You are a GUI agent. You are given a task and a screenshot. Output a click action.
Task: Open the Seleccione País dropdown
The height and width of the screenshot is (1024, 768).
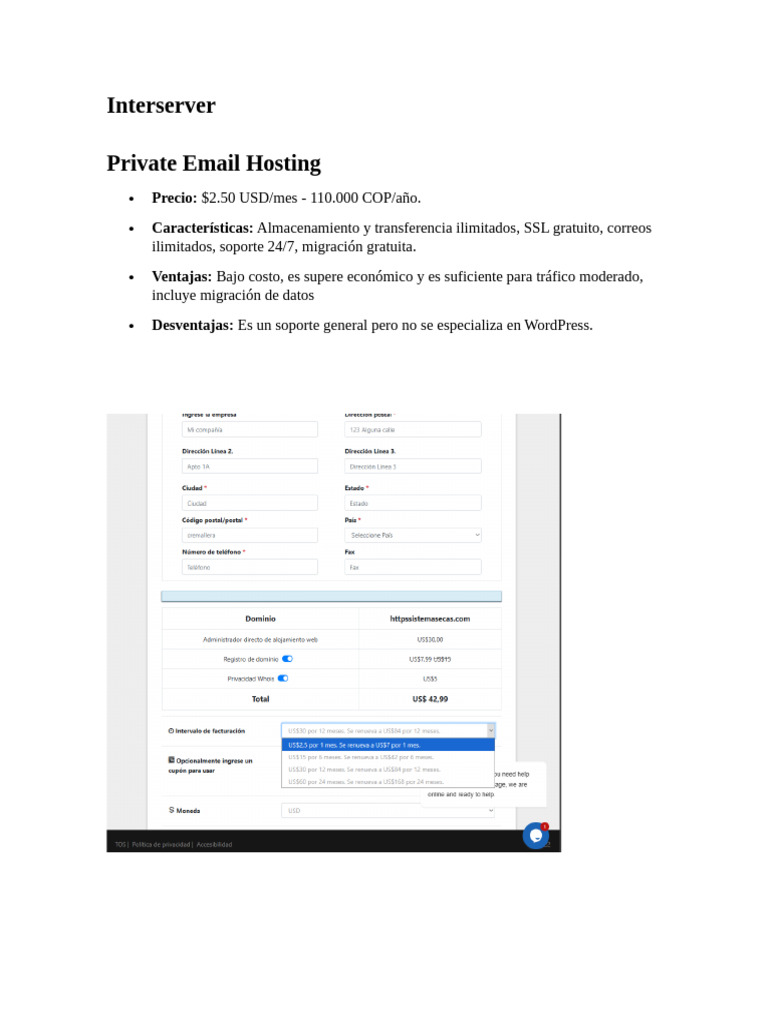click(413, 535)
